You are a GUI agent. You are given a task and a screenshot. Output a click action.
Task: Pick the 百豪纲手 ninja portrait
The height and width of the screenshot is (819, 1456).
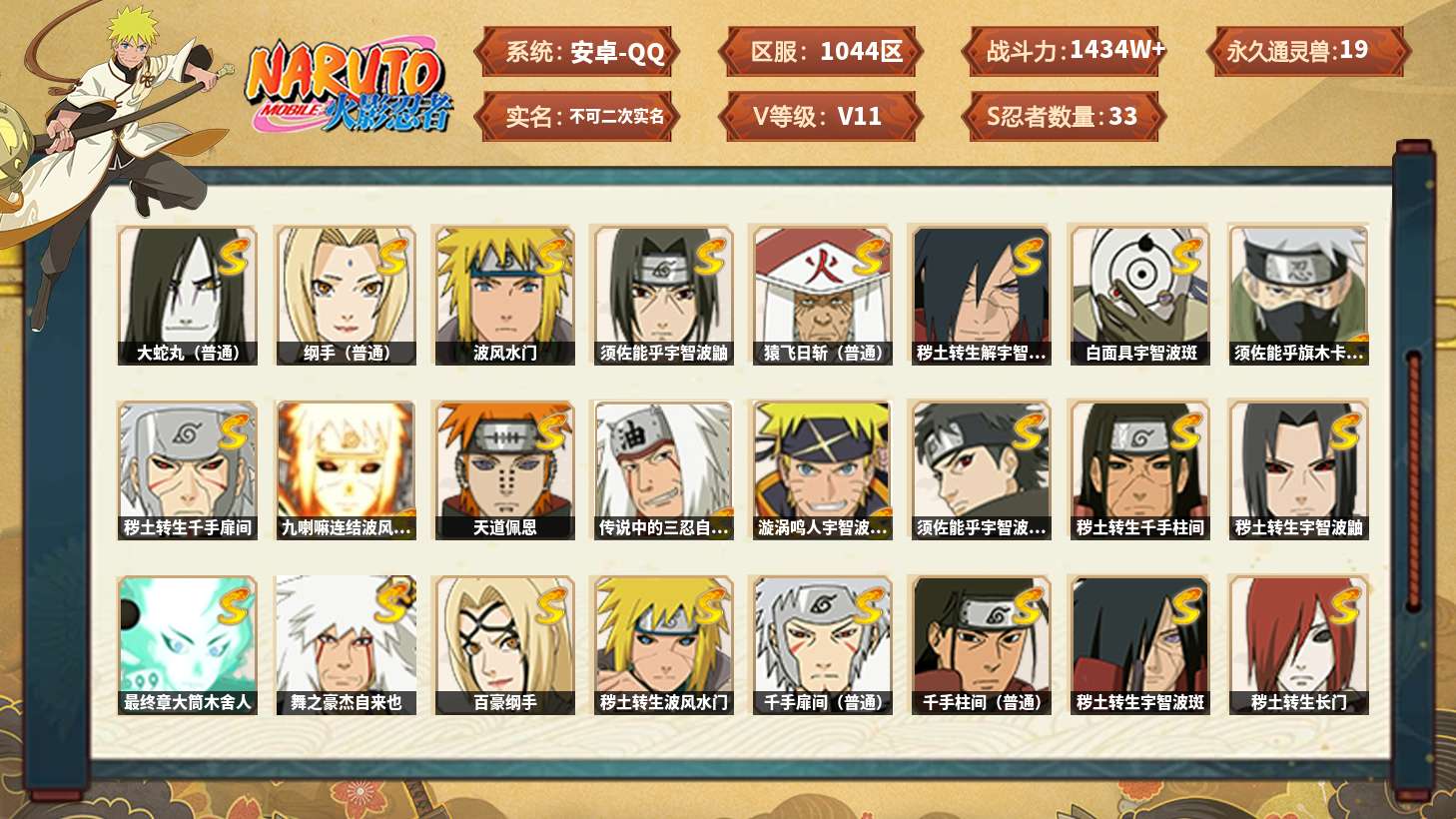coord(504,645)
